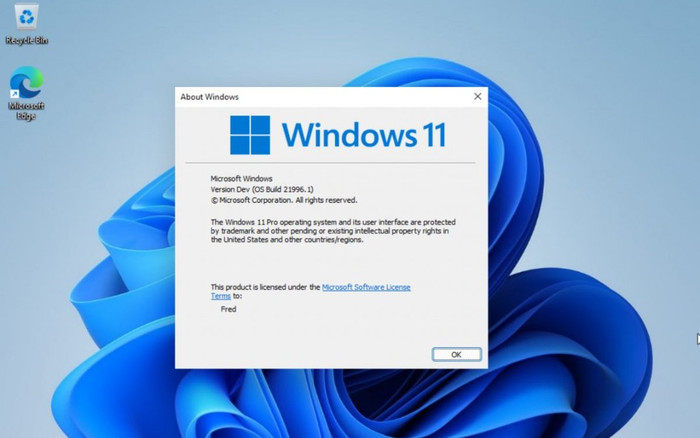
Task: Click the "Windows 11" heading text
Action: pyautogui.click(x=364, y=135)
